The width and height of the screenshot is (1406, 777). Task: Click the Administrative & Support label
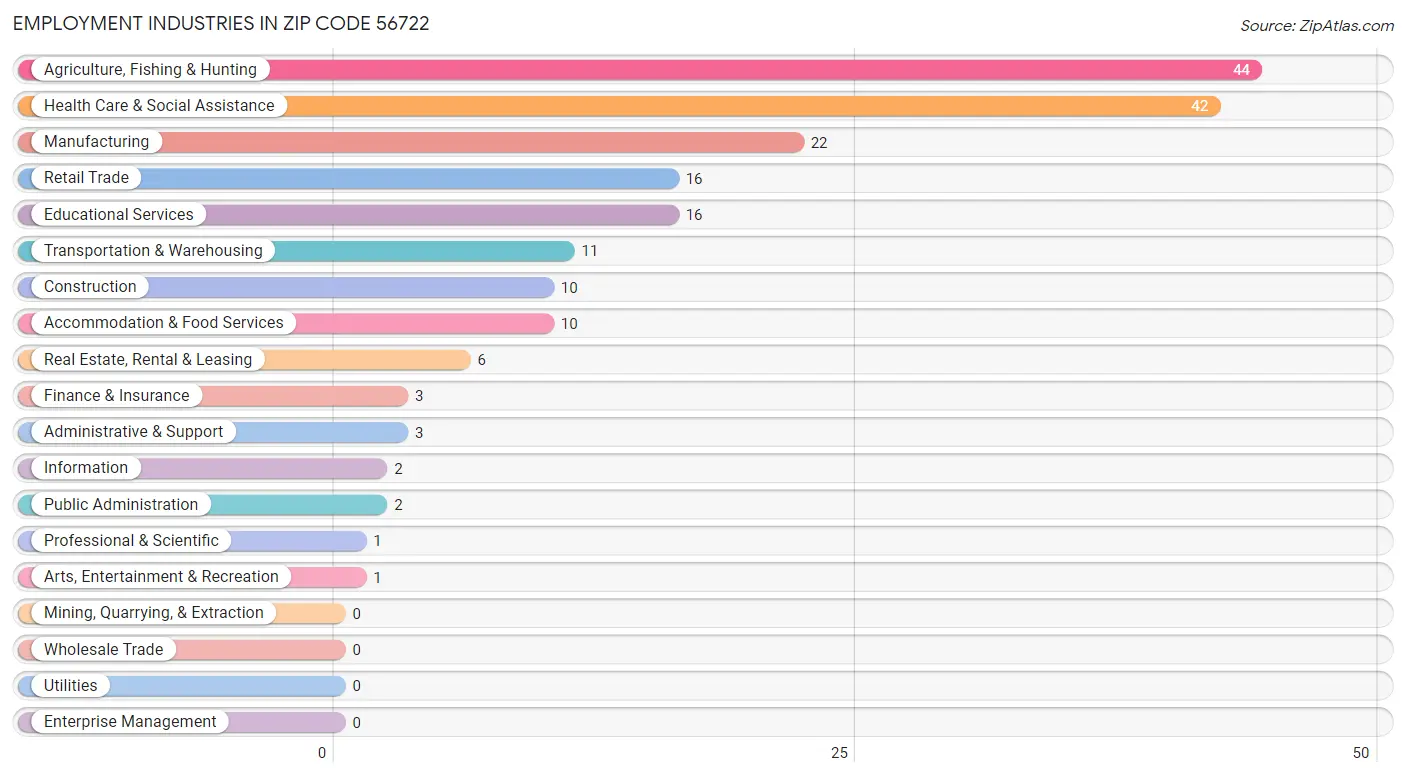(134, 432)
